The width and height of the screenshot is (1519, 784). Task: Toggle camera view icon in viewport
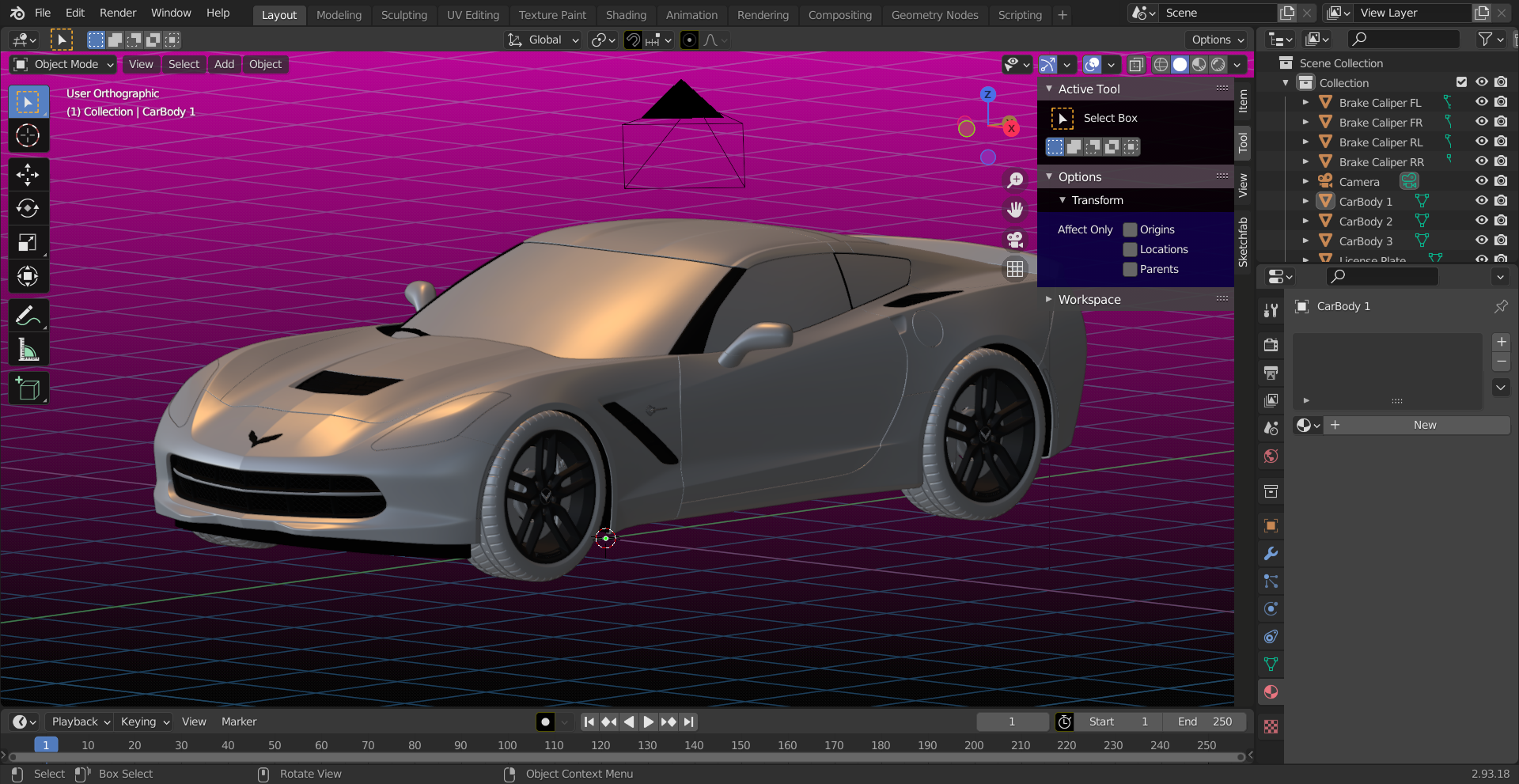[1015, 239]
